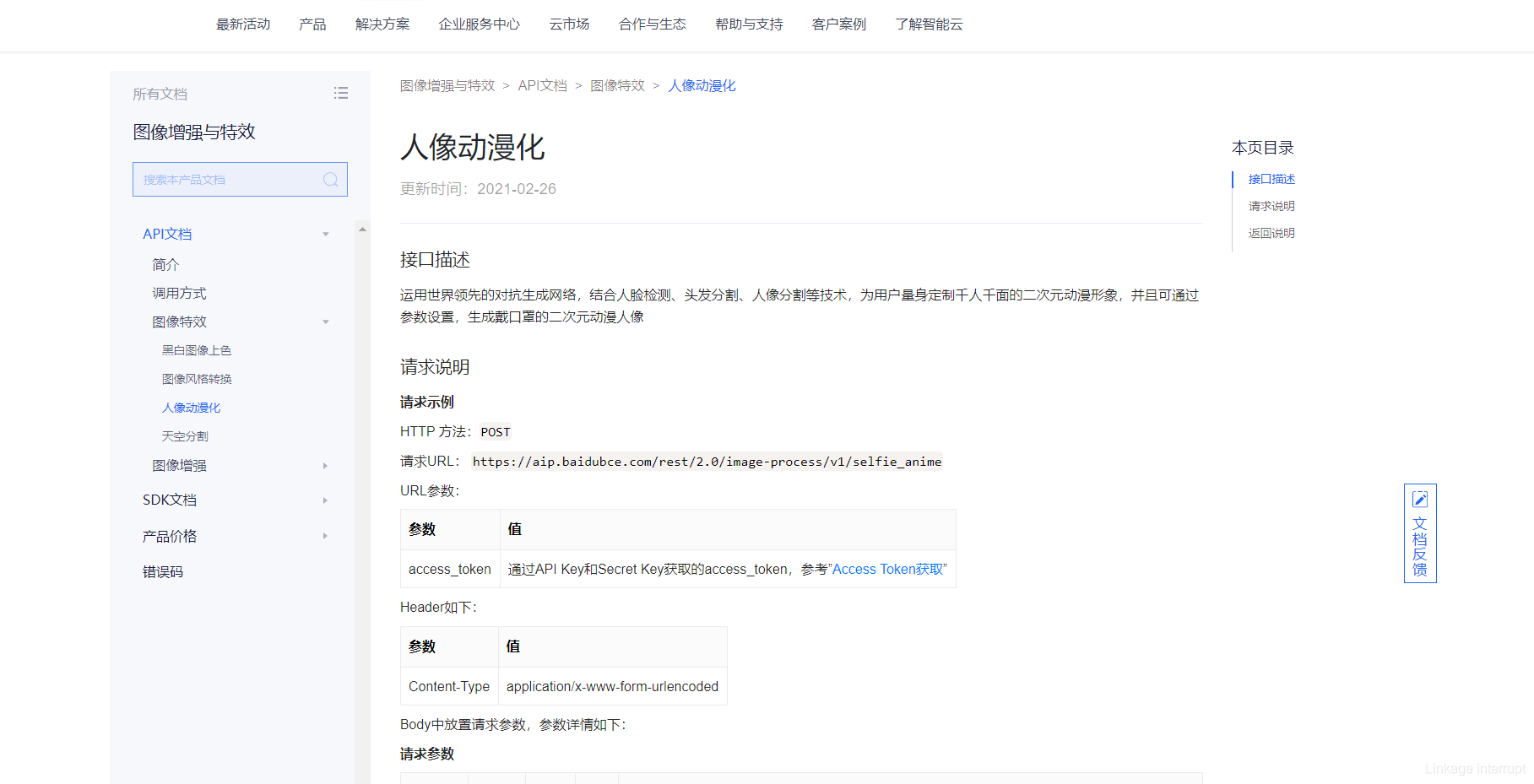Expand the 图像增强 section
This screenshot has height=784, width=1534.
325,465
